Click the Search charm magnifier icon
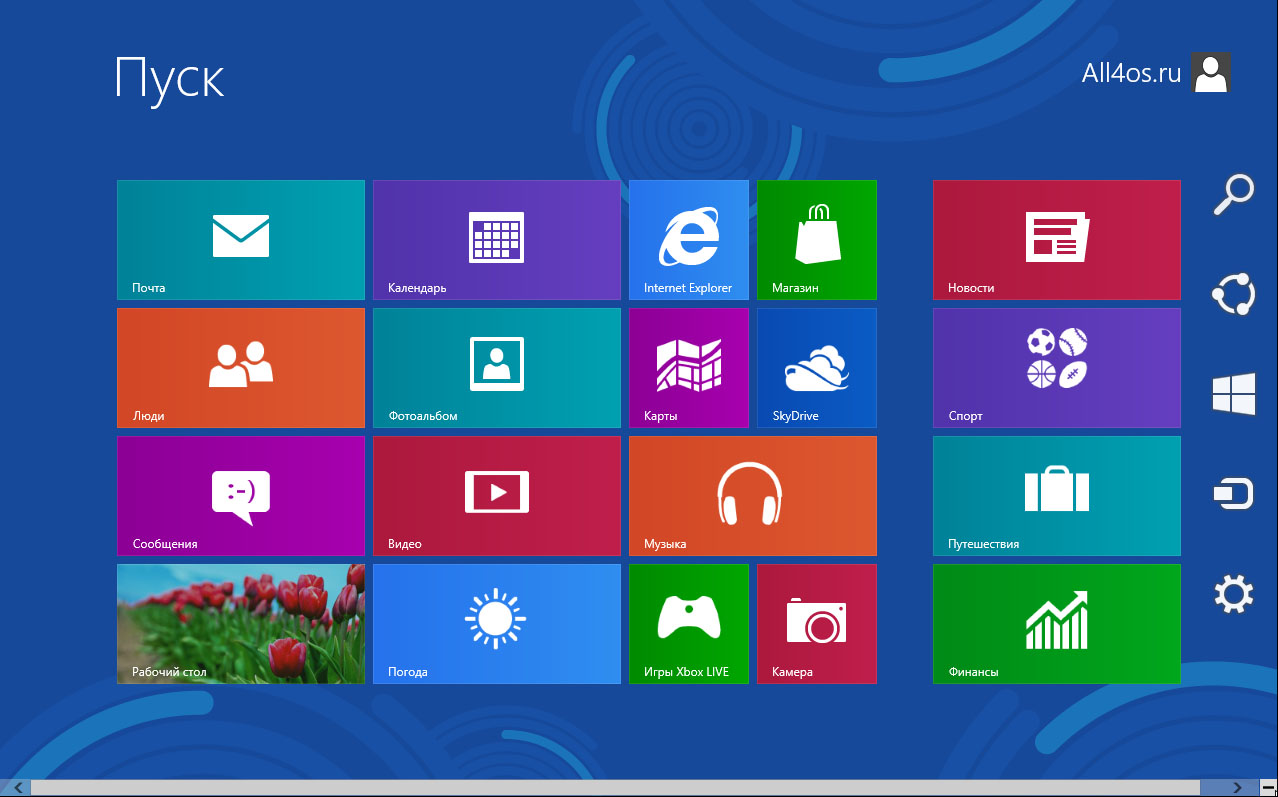 pos(1234,194)
